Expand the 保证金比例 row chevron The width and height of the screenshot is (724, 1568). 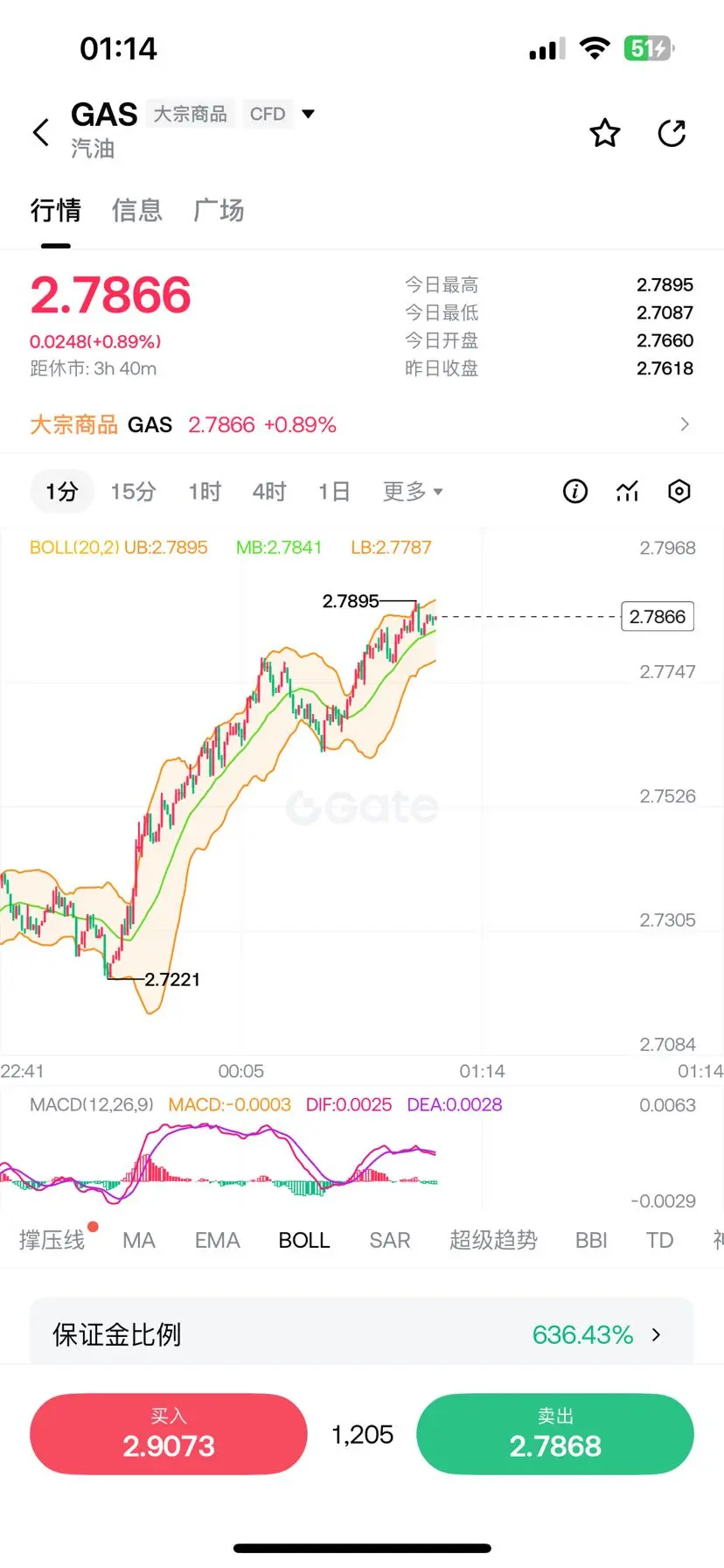[x=657, y=1334]
